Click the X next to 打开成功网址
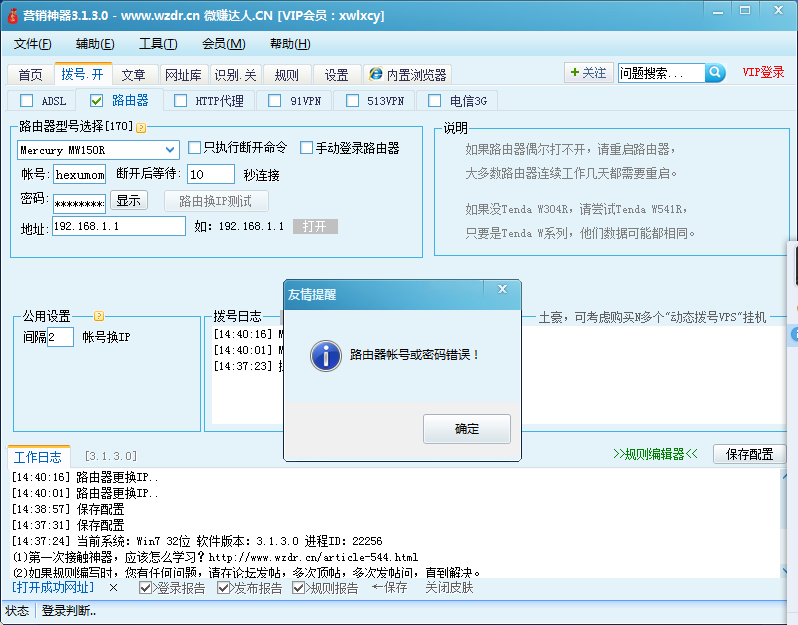The height and width of the screenshot is (625, 798). 113,588
